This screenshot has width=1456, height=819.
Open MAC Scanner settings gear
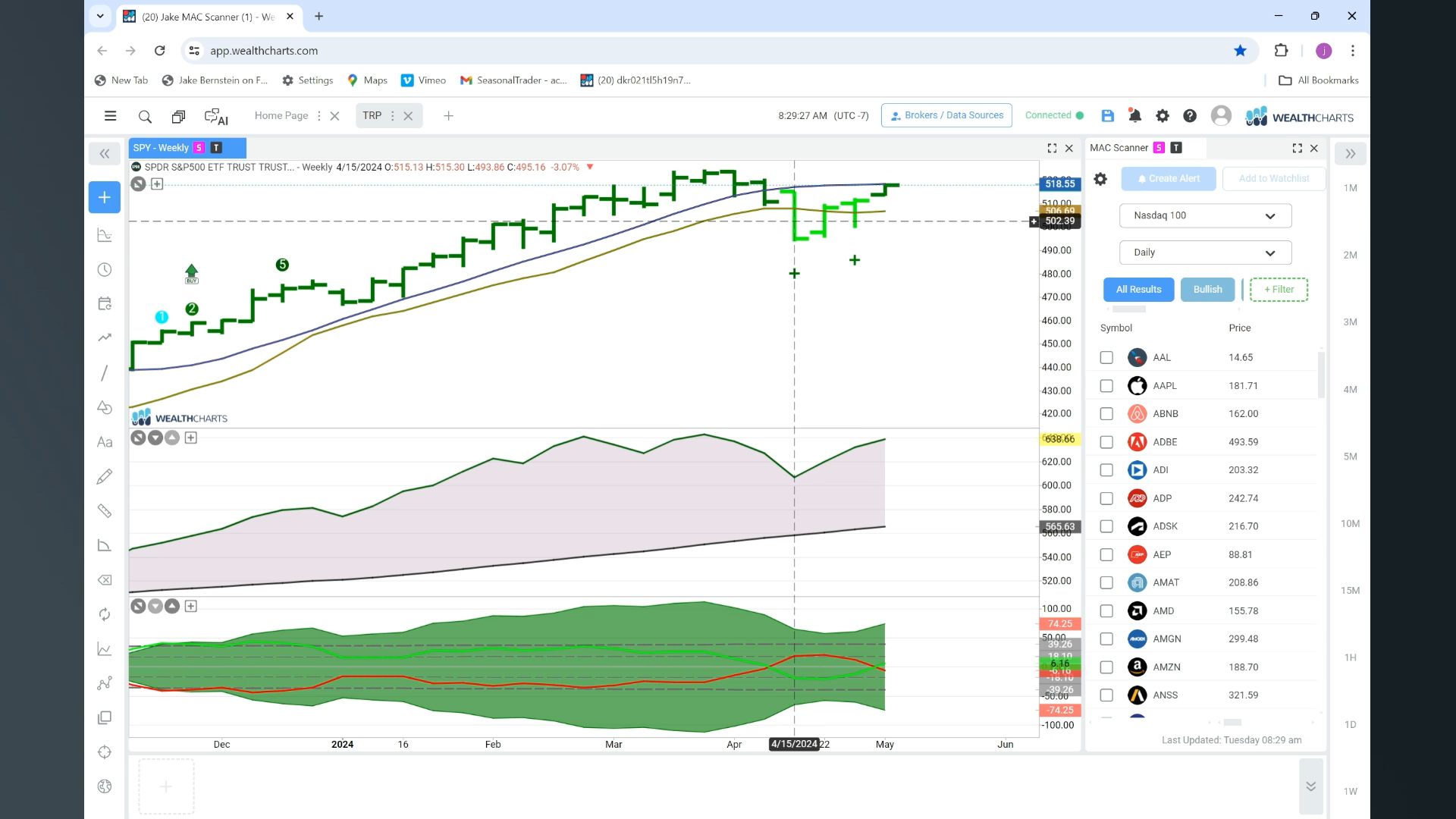[1100, 179]
